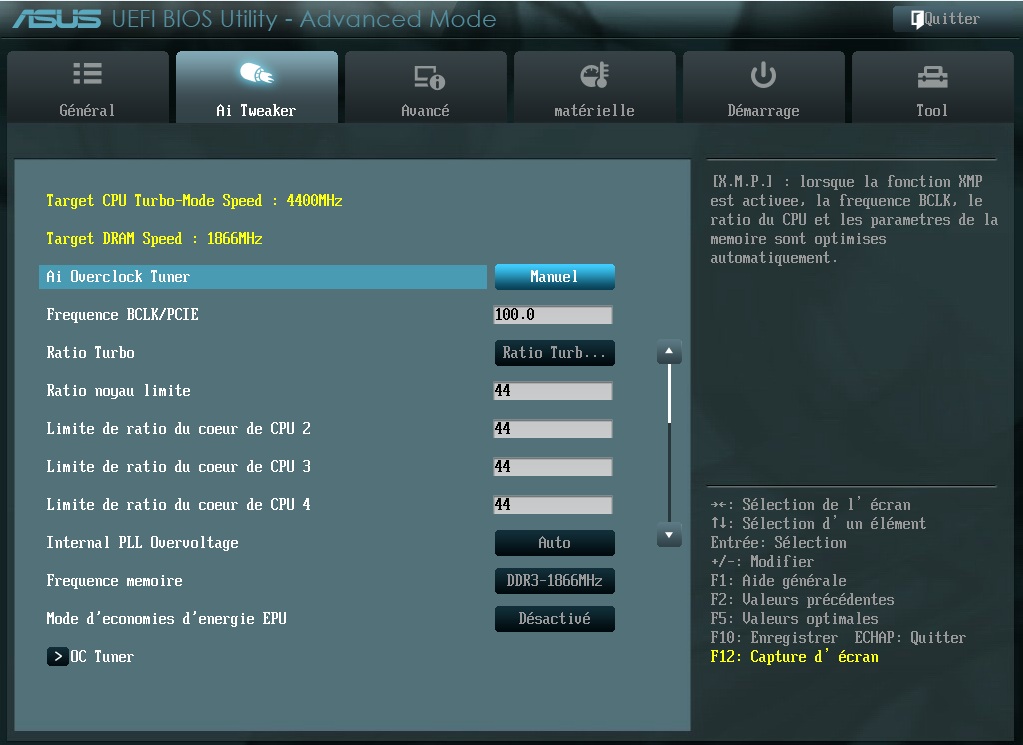Edit the Ratio noyau limite field

pos(552,391)
